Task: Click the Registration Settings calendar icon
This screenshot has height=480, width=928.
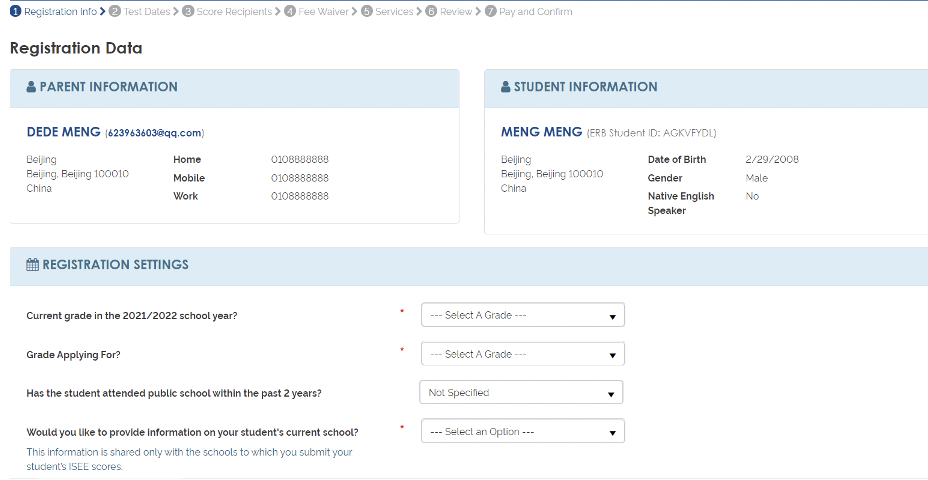Action: 32,265
